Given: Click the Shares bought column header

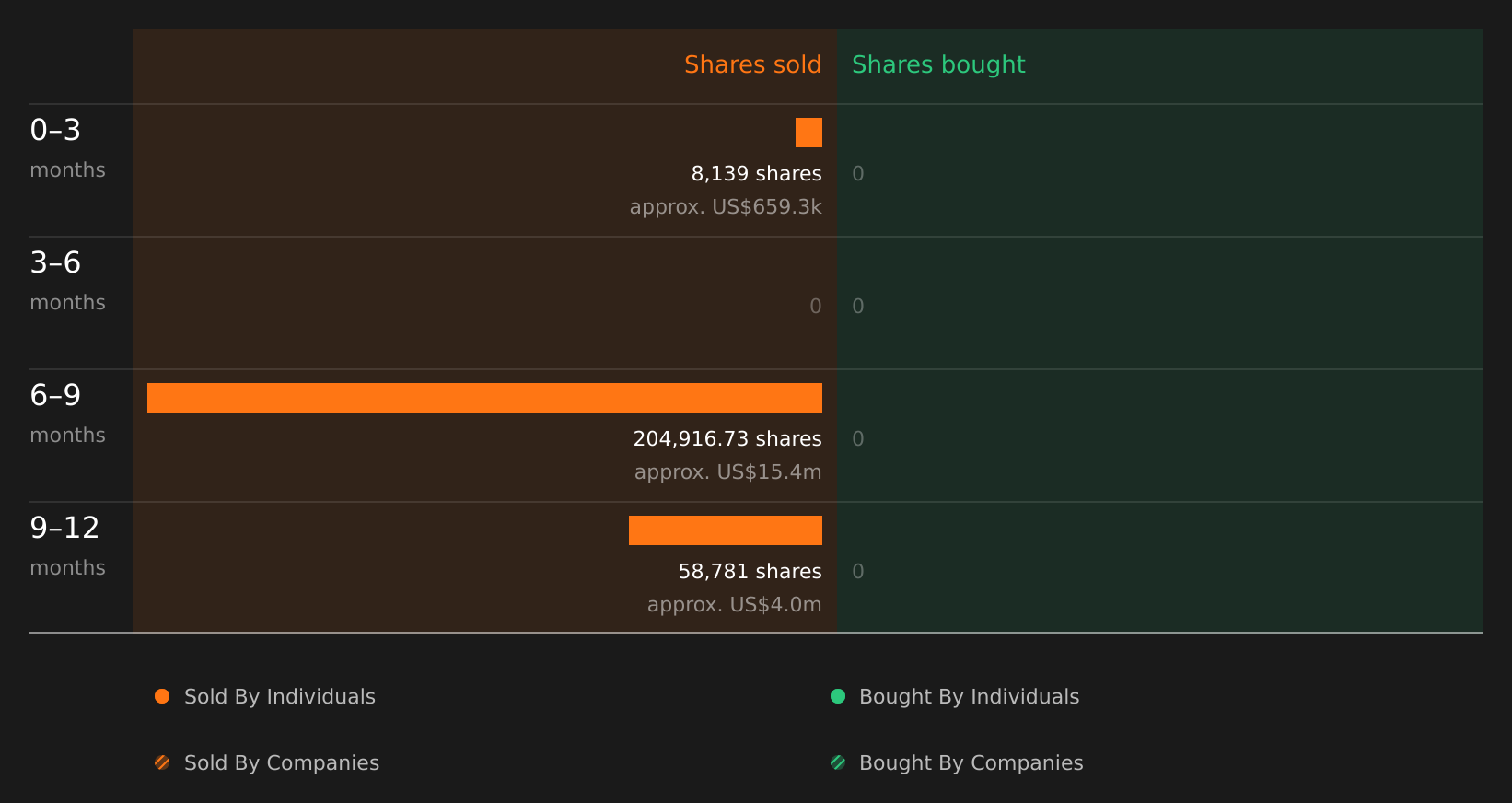Looking at the screenshot, I should pyautogui.click(x=938, y=64).
